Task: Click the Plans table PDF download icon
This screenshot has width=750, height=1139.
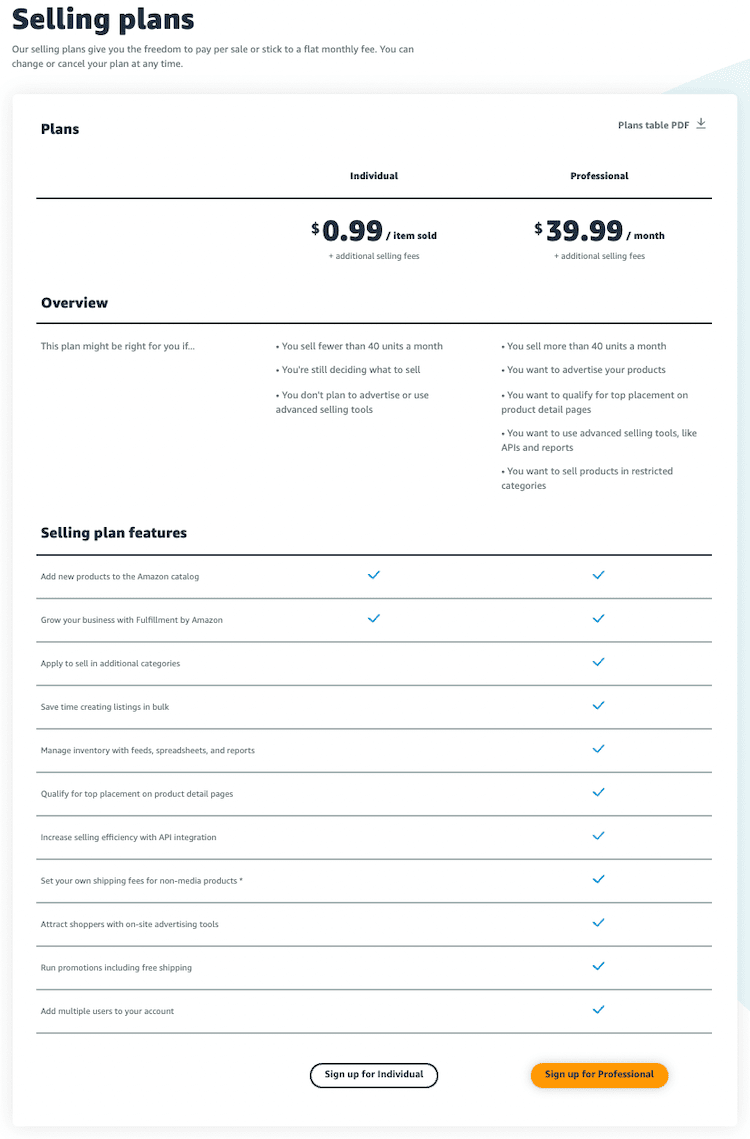Action: pyautogui.click(x=701, y=124)
